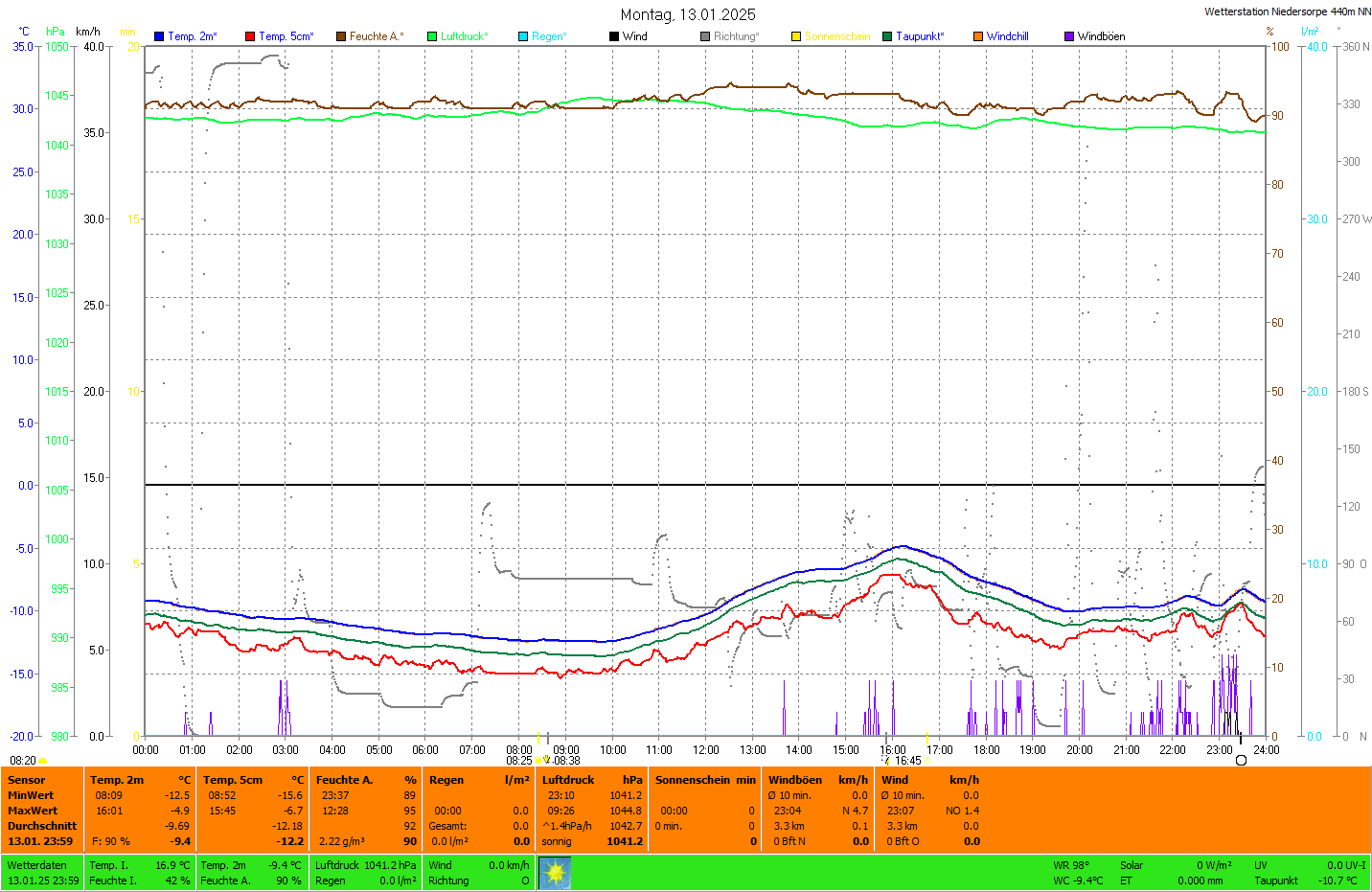Click the Richtung legend label
The height and width of the screenshot is (892, 1372).
click(x=736, y=36)
